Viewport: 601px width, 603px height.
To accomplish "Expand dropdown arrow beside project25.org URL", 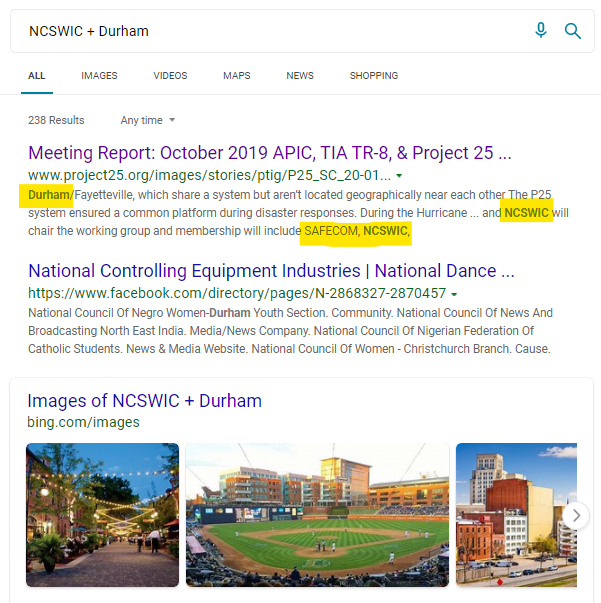I will [399, 175].
